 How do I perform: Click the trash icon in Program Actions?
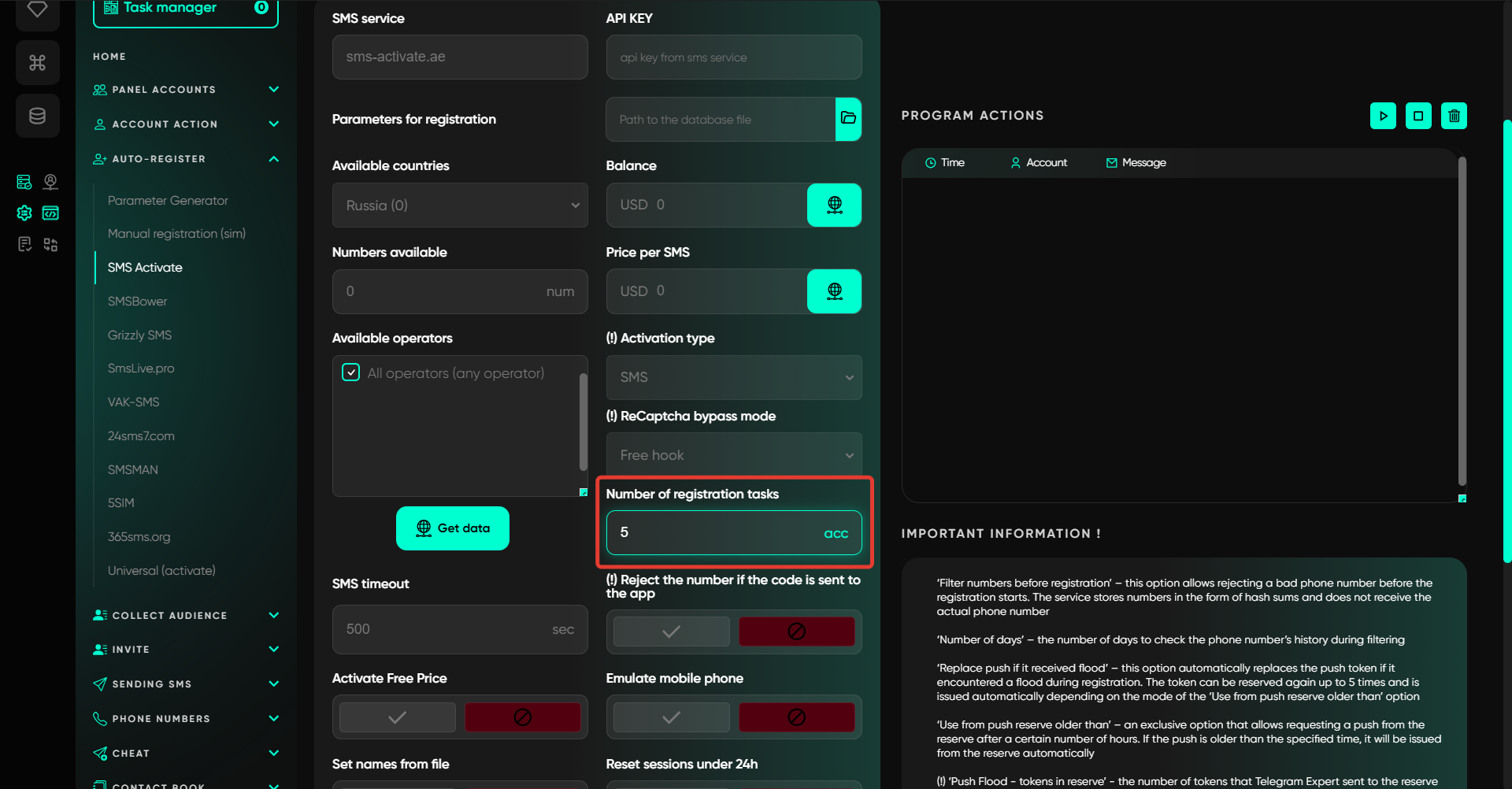click(x=1454, y=116)
